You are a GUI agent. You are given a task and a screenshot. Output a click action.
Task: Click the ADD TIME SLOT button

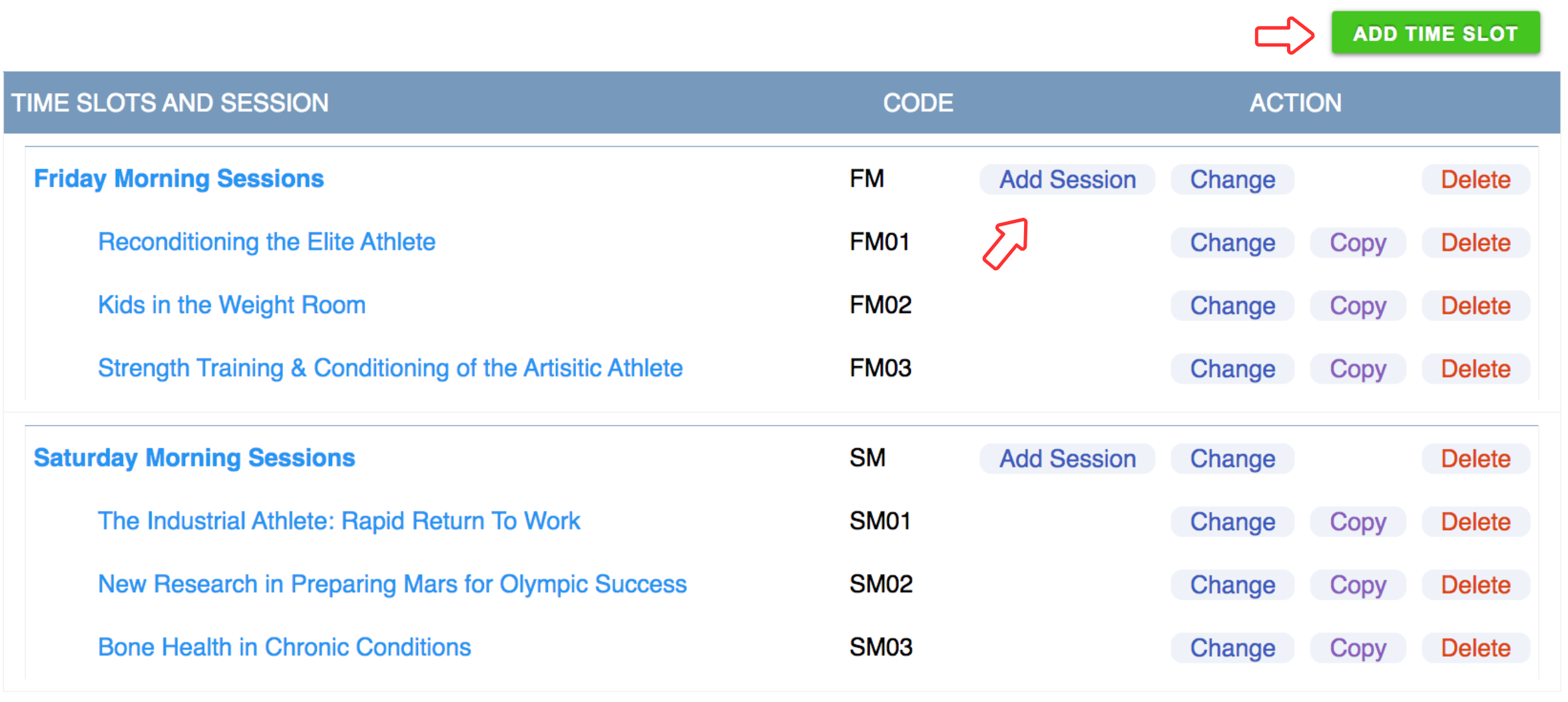[1435, 33]
